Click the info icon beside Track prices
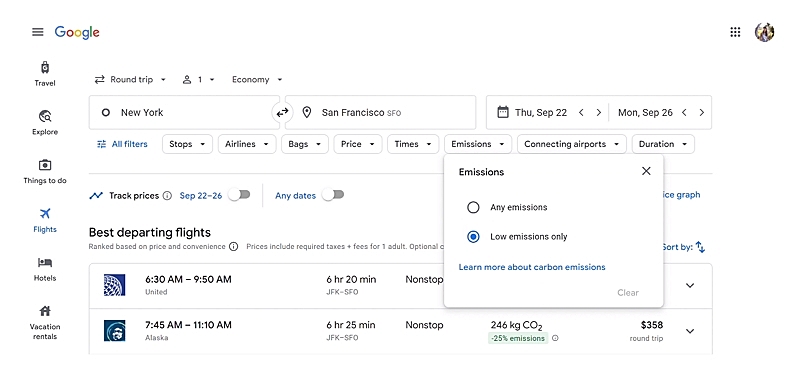Screen dimensions: 800x382 167,195
